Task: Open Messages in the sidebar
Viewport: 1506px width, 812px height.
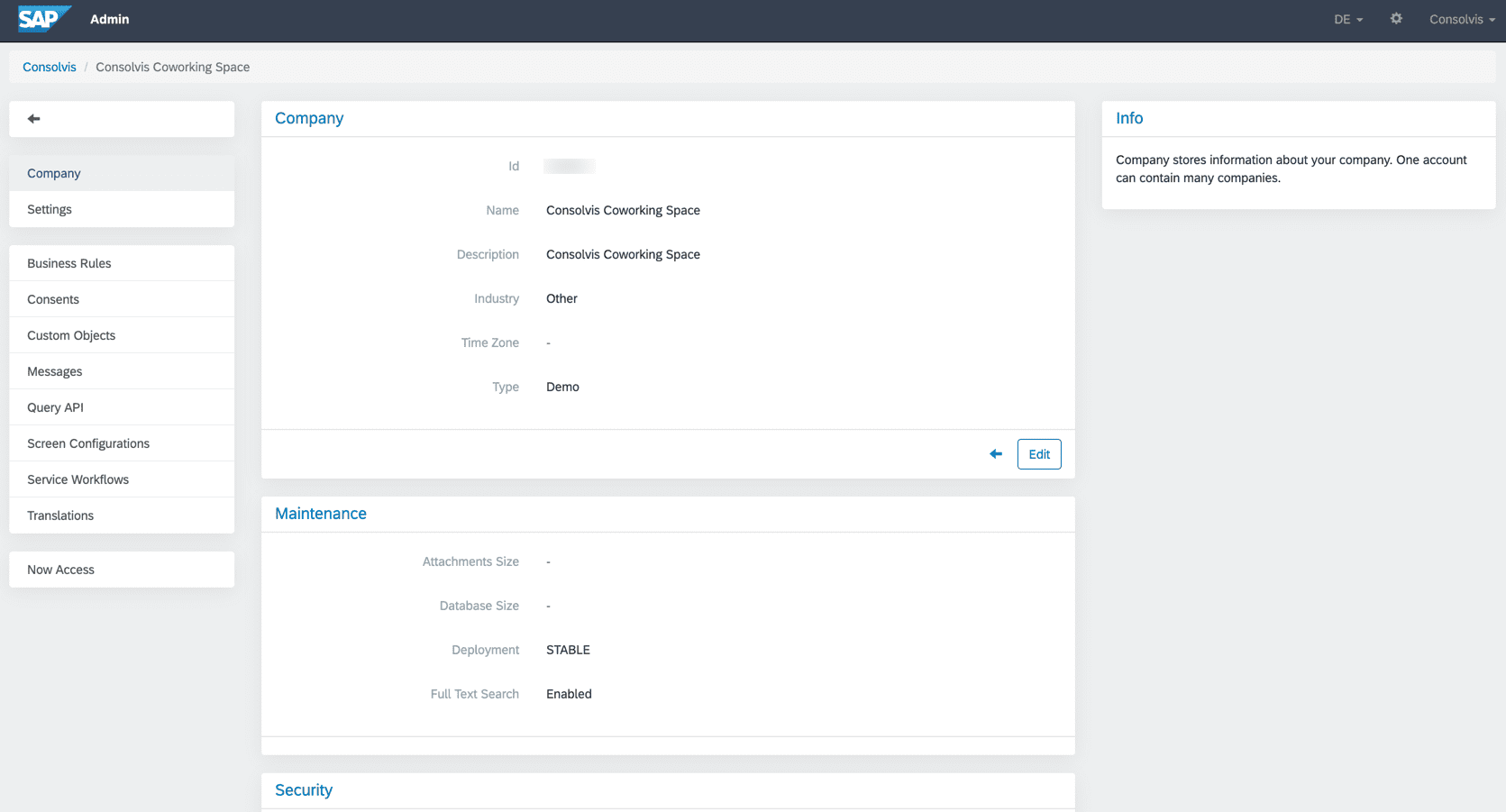Action: point(122,371)
